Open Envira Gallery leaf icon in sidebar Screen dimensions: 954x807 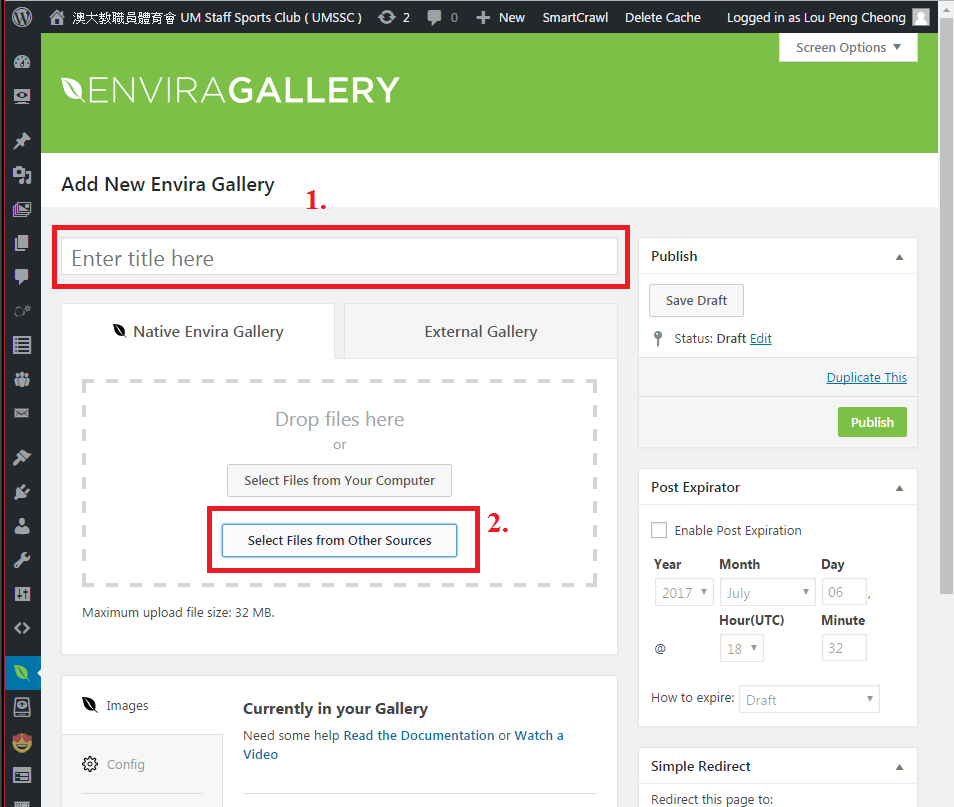tap(22, 672)
